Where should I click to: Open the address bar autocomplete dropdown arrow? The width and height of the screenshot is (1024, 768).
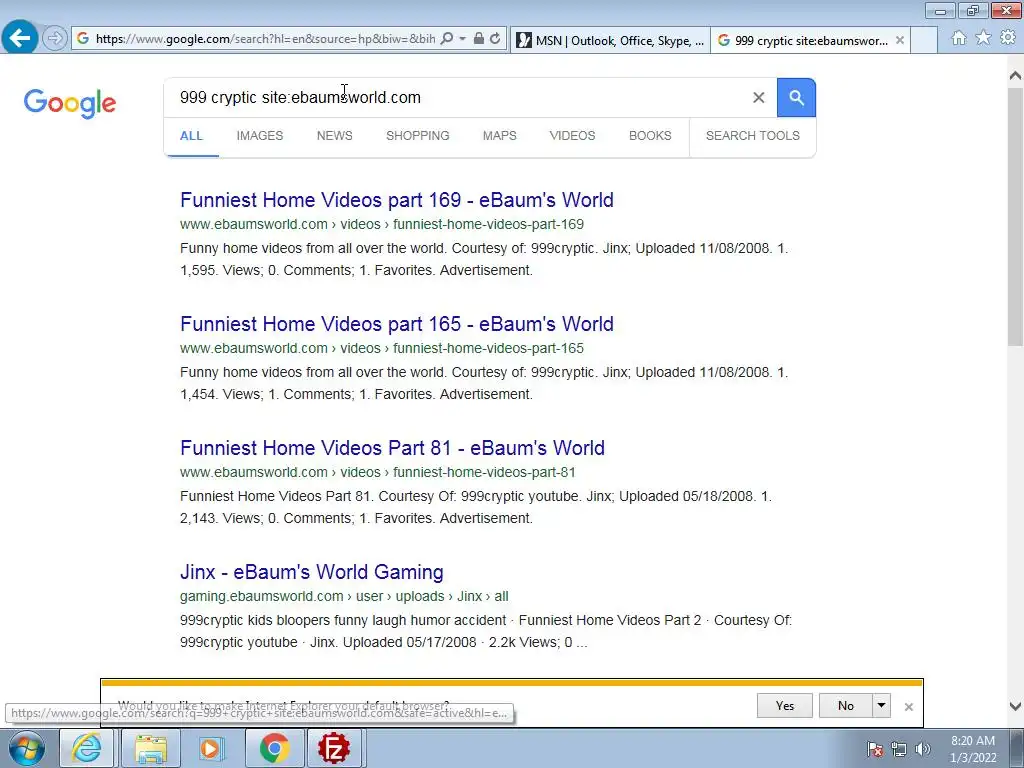click(x=462, y=39)
